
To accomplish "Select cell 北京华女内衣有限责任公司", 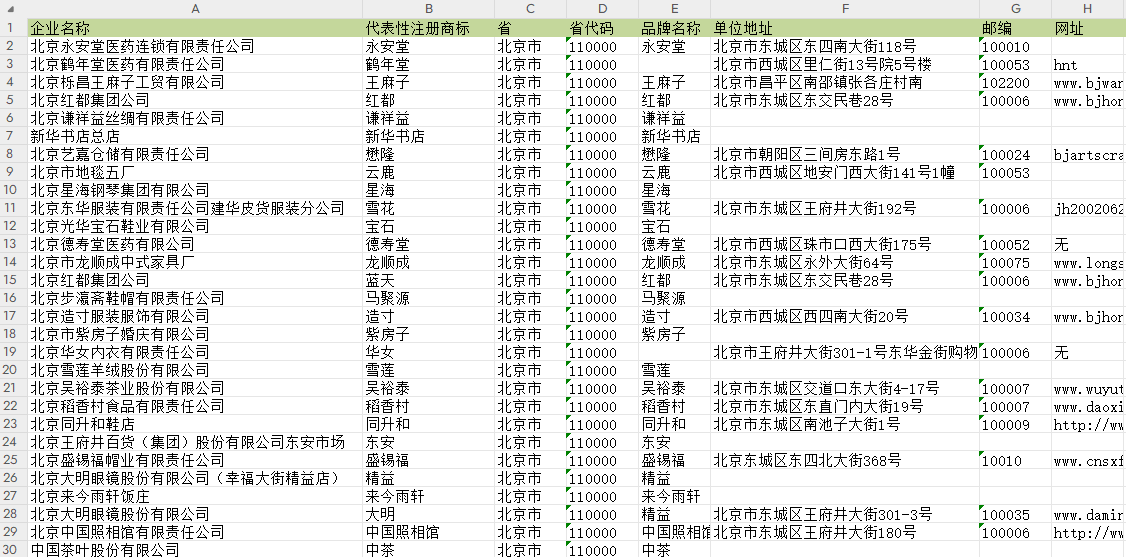I will click(x=195, y=352).
